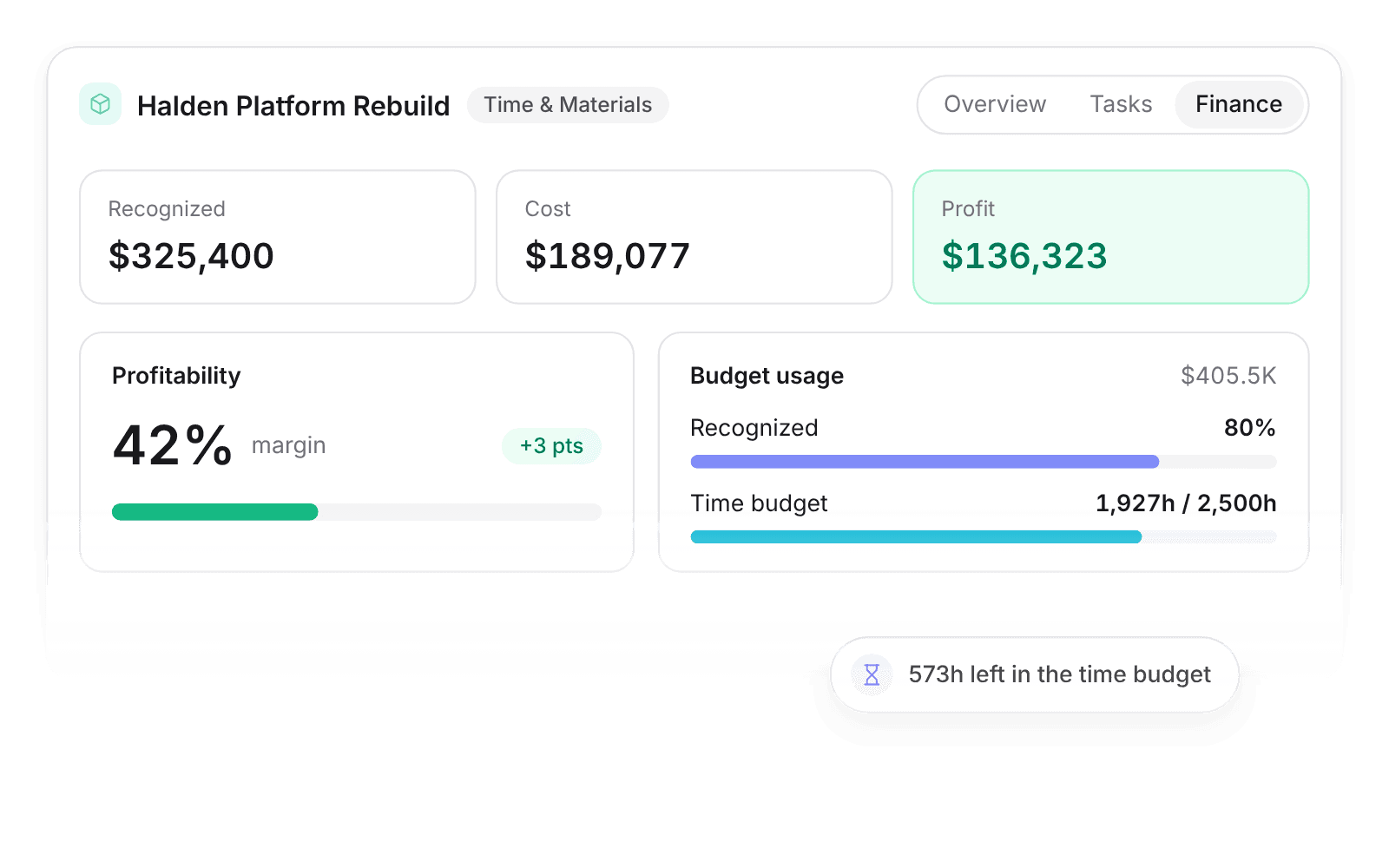
Task: Open the Cost $189,077 card
Action: click(x=694, y=237)
